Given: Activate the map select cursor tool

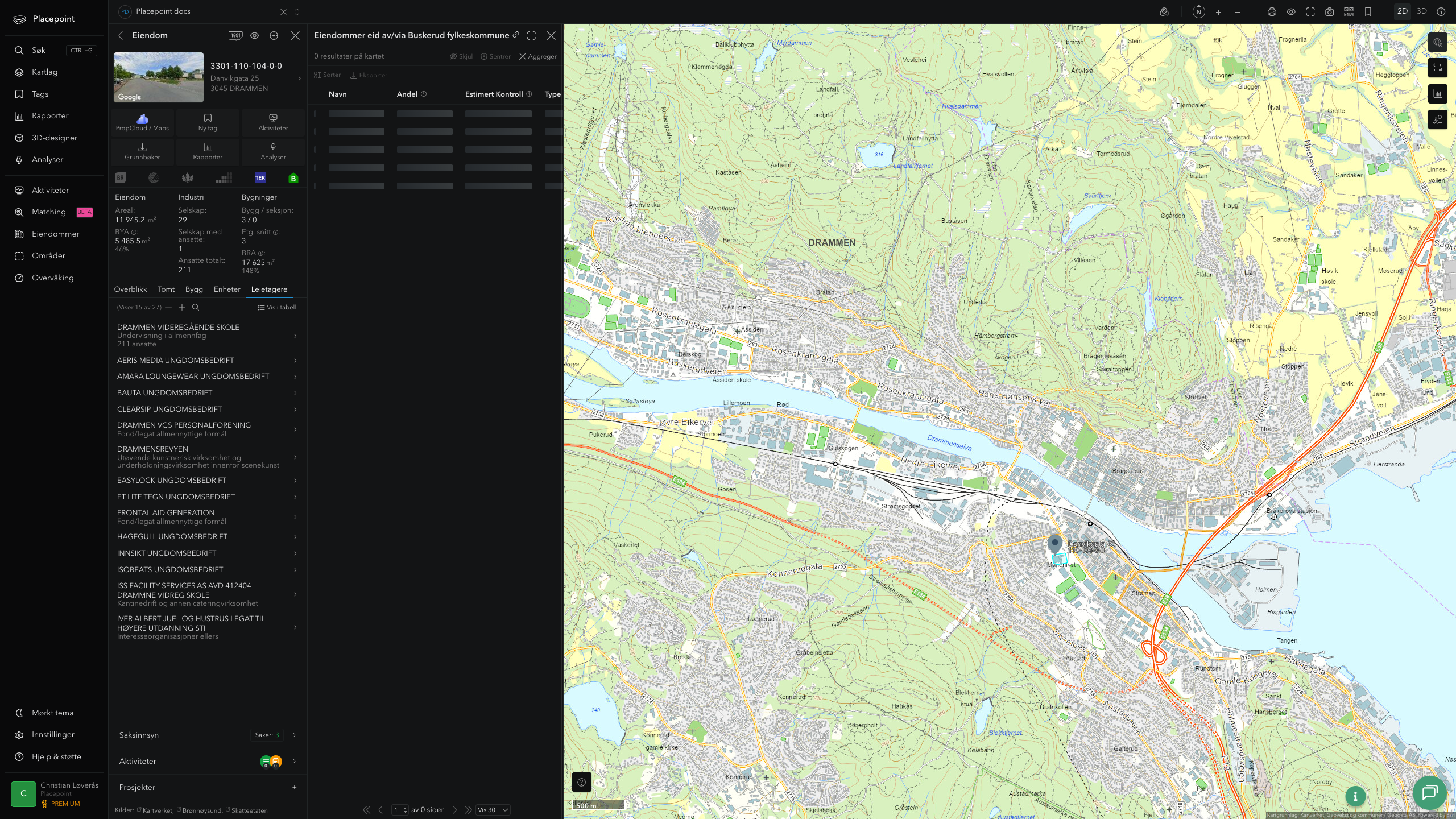Looking at the screenshot, I should tap(1437, 42).
